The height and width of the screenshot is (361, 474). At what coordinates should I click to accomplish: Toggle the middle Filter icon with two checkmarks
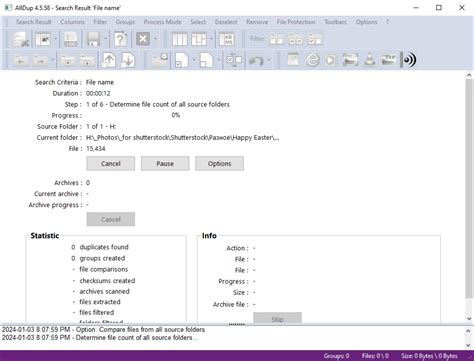(x=296, y=39)
